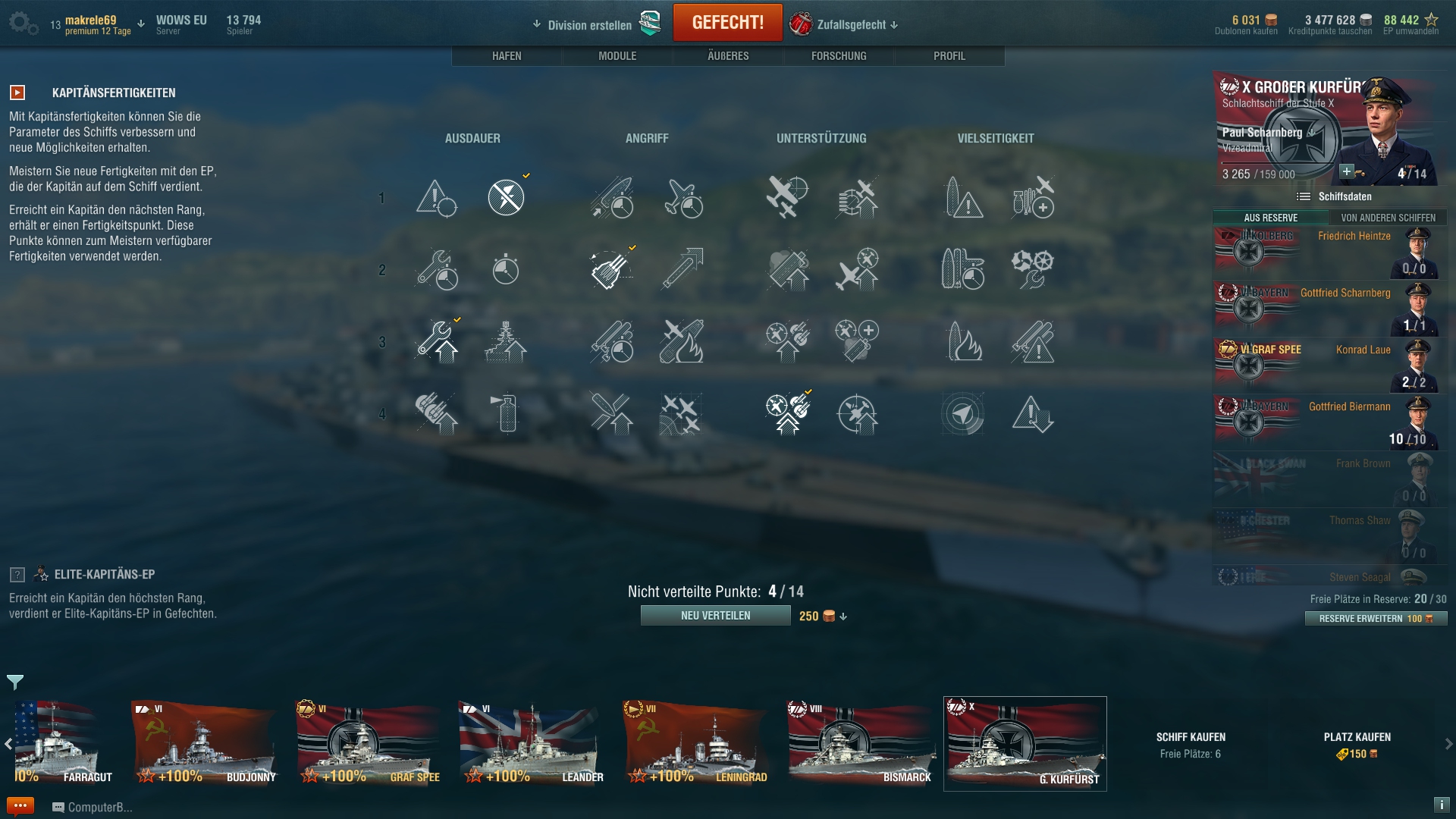Click the info icon in the corner
This screenshot has height=819, width=1456.
tap(1441, 805)
